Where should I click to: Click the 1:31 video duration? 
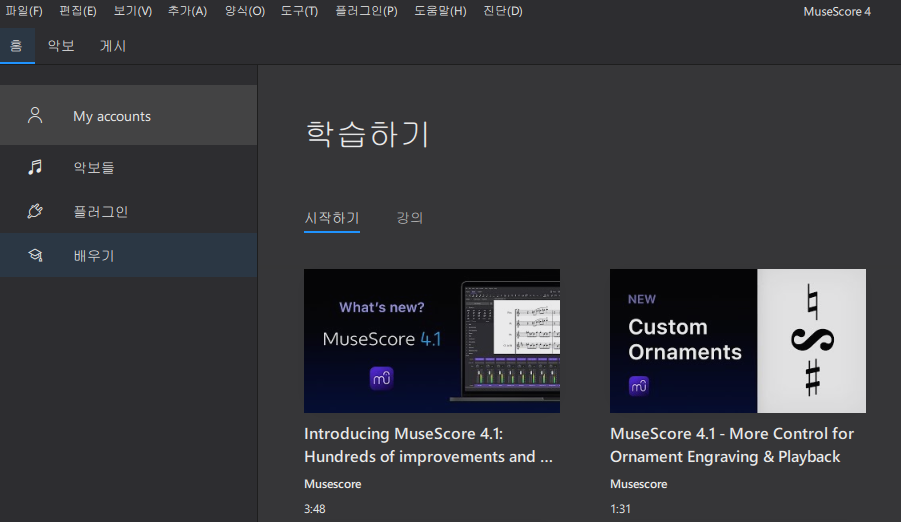[x=621, y=509]
